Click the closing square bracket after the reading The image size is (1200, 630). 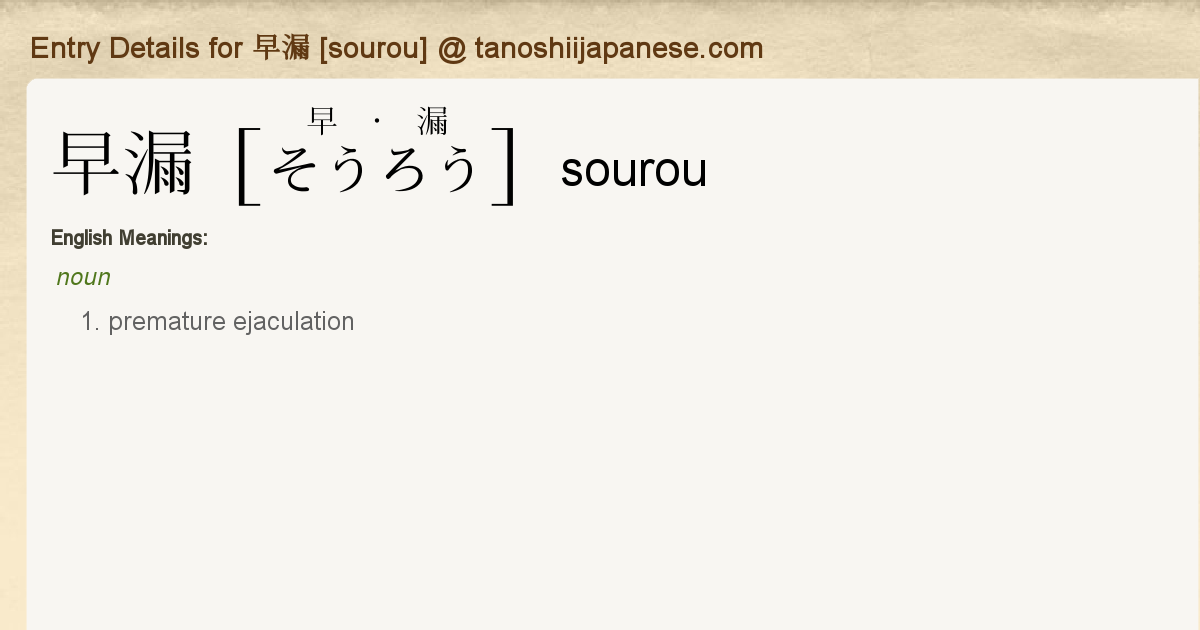(505, 167)
